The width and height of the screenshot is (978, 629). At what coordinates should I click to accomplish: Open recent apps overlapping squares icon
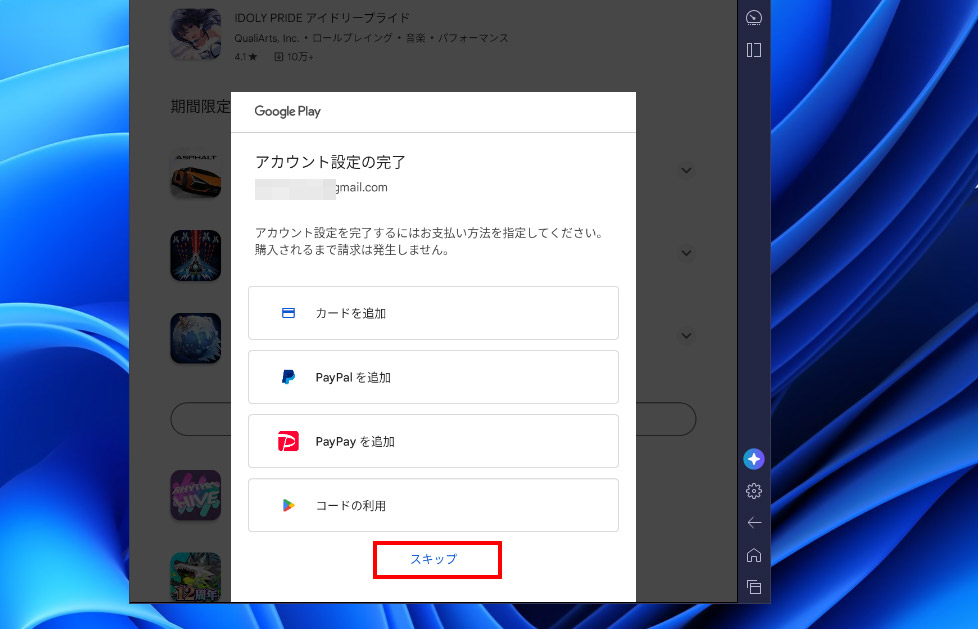click(754, 587)
